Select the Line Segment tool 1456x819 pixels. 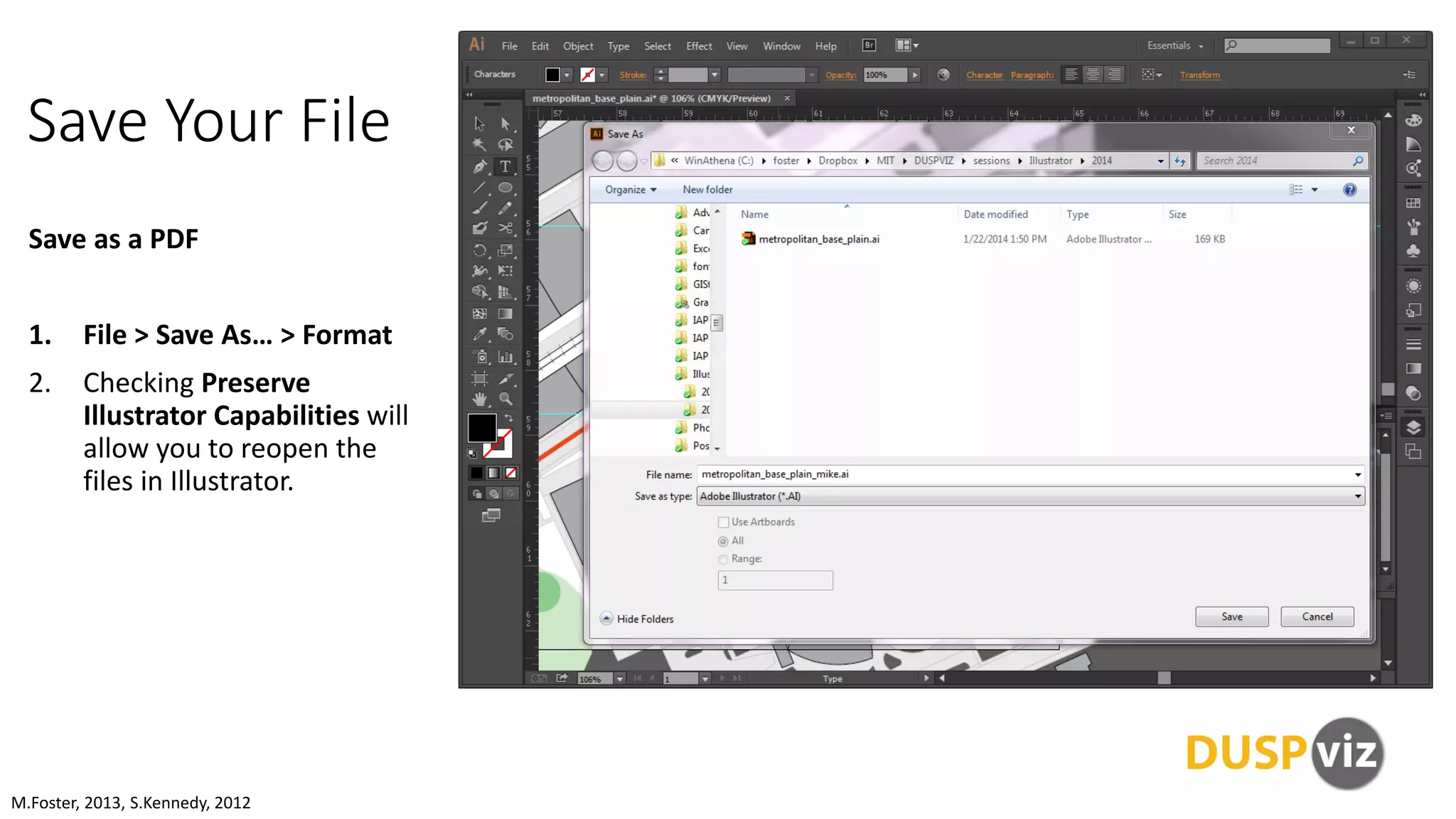[x=480, y=188]
